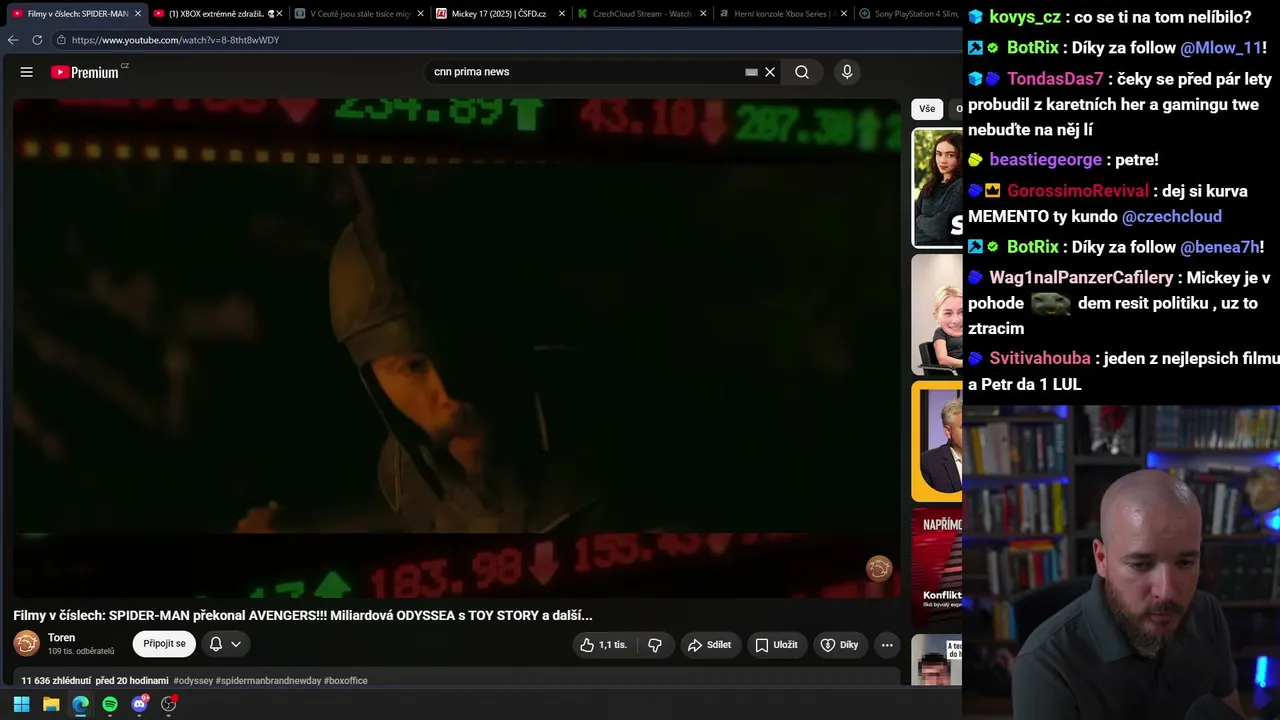Open the Windows Start menu

coord(21,704)
